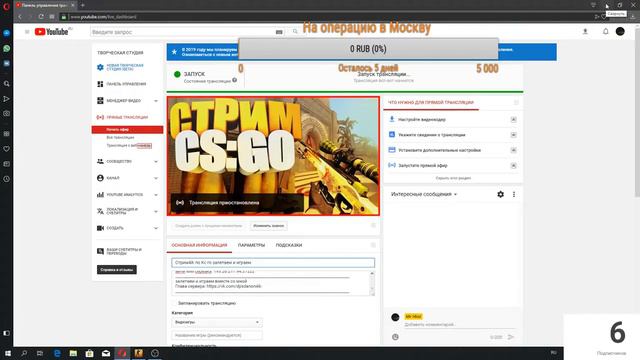This screenshot has height=360, width=640.
Task: Open 'Прямые трансляции' in the sidebar
Action: (127, 118)
